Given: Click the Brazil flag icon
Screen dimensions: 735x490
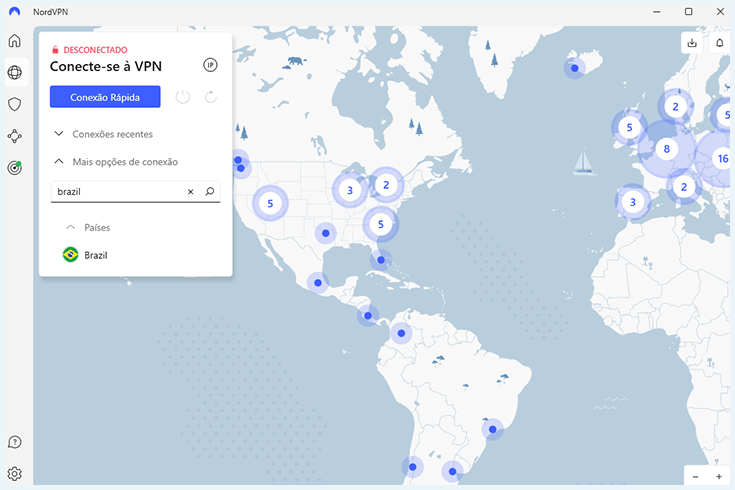Looking at the screenshot, I should tap(71, 255).
